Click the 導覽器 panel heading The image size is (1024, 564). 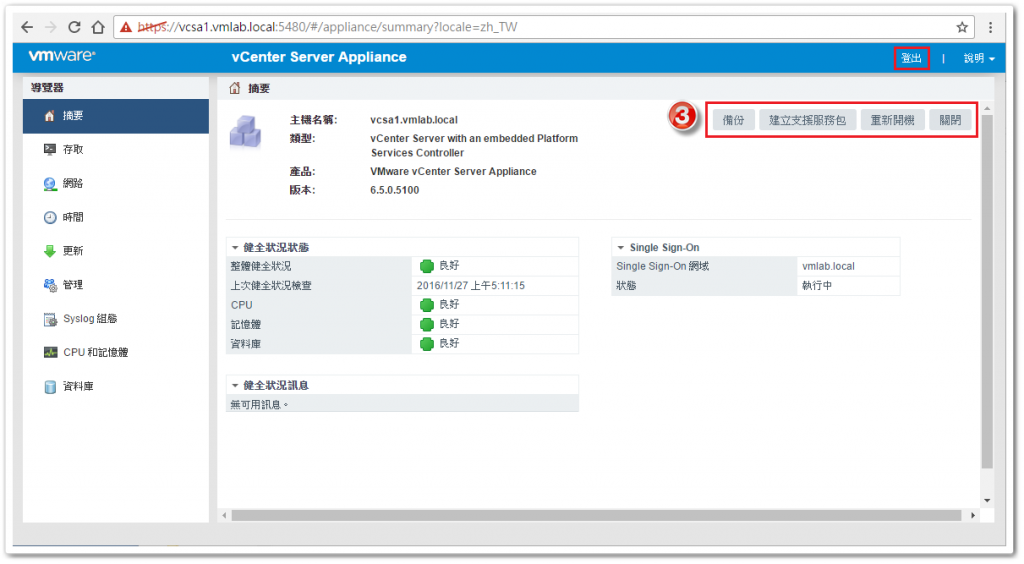click(47, 87)
